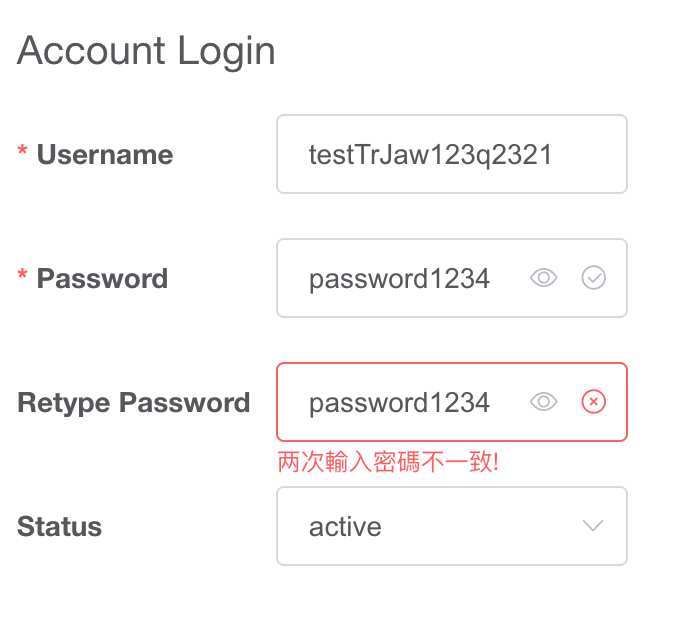Click the red password mismatch error message
This screenshot has width=698, height=622.
click(x=388, y=462)
